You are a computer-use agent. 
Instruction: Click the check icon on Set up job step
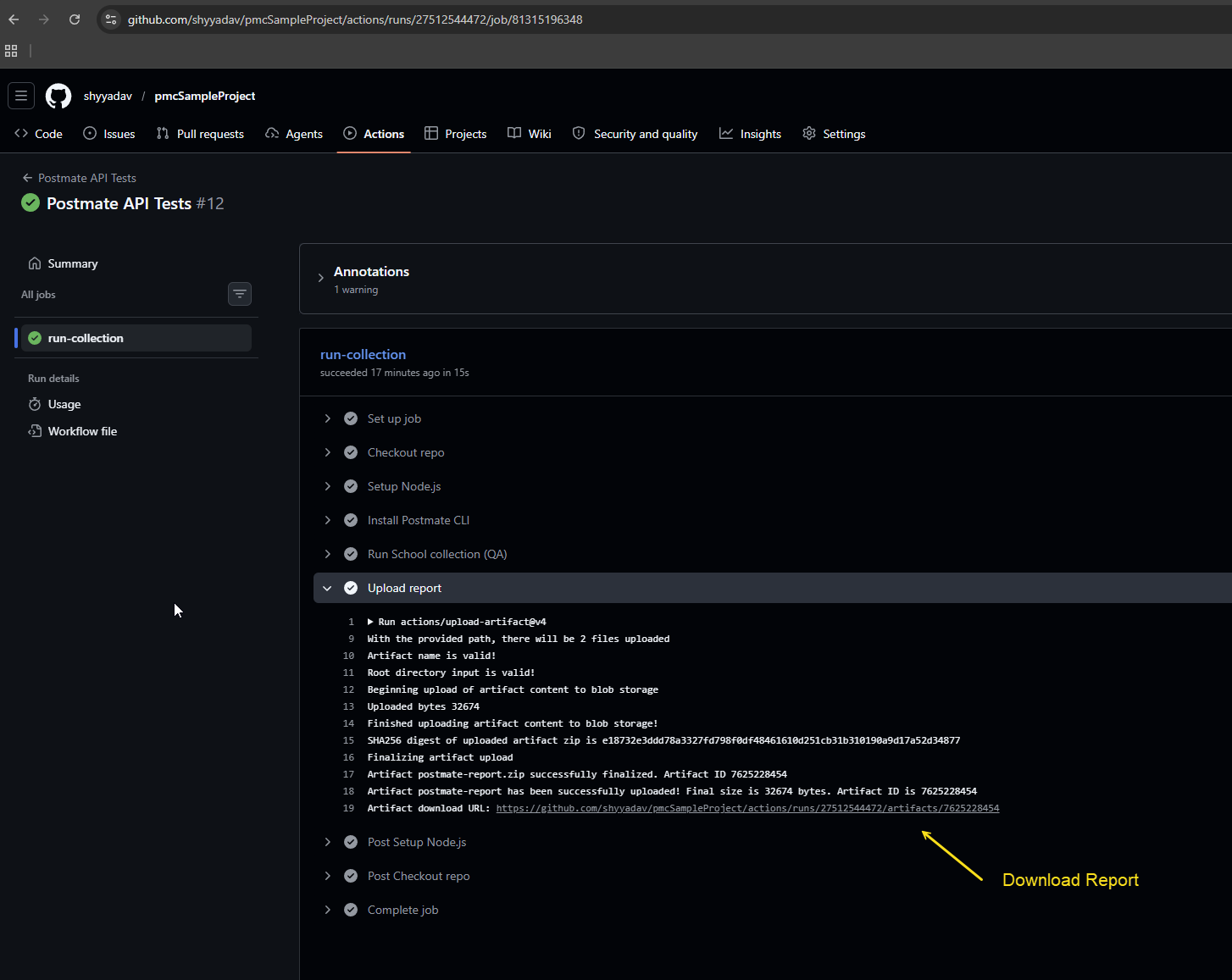(x=351, y=418)
